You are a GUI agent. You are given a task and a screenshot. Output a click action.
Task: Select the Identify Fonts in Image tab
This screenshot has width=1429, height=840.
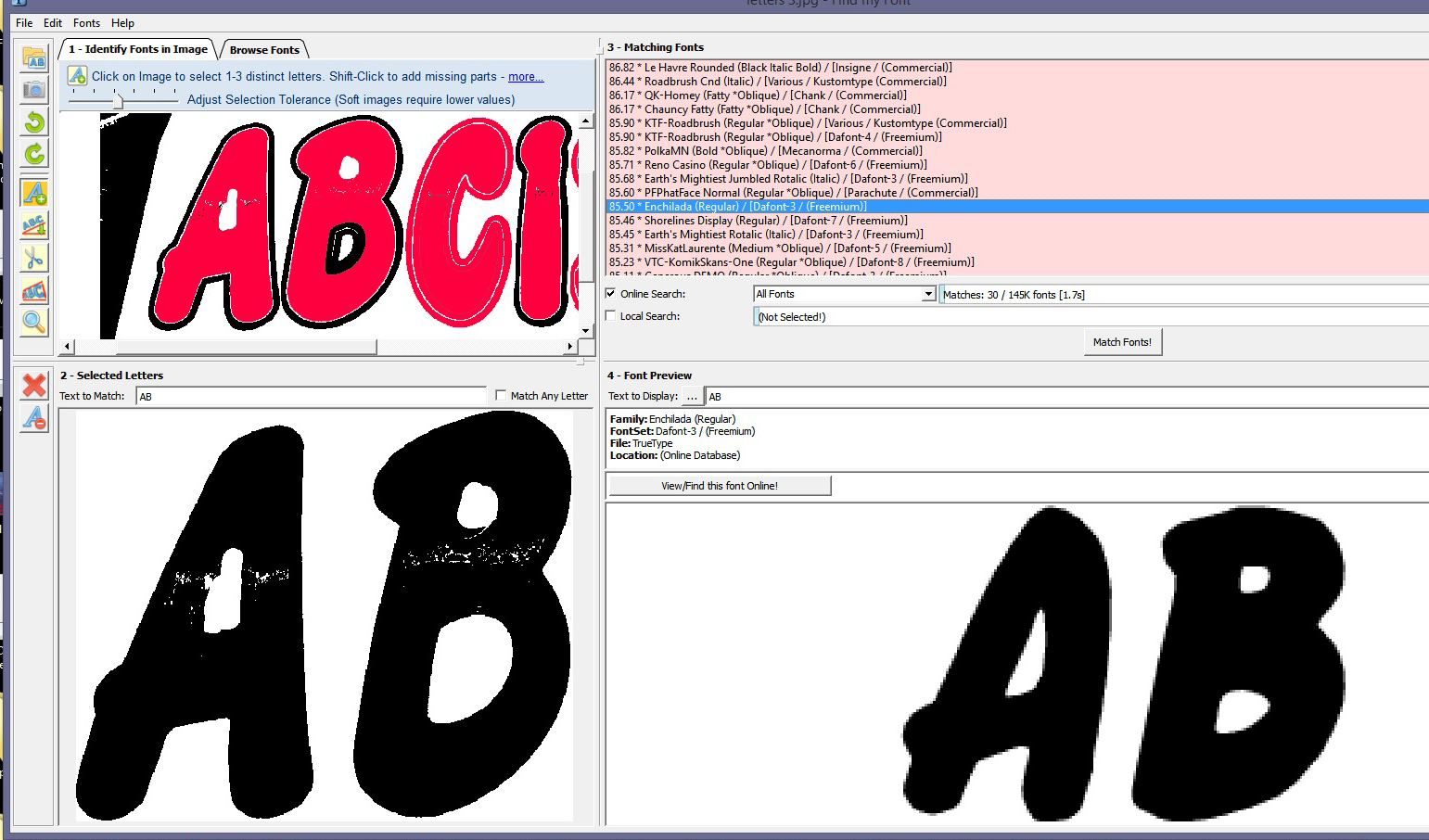pos(138,49)
